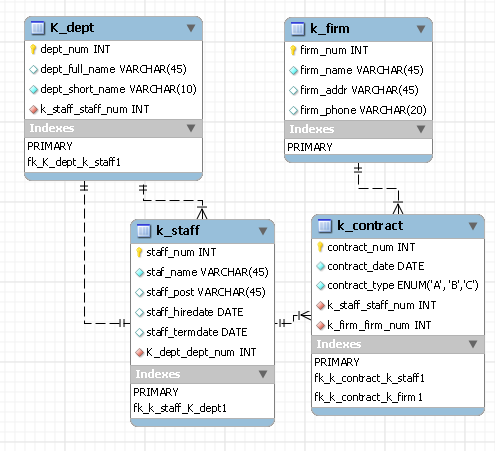Screen dimensions: 495x451
Task: Click the k_staff table icon
Action: 144,231
